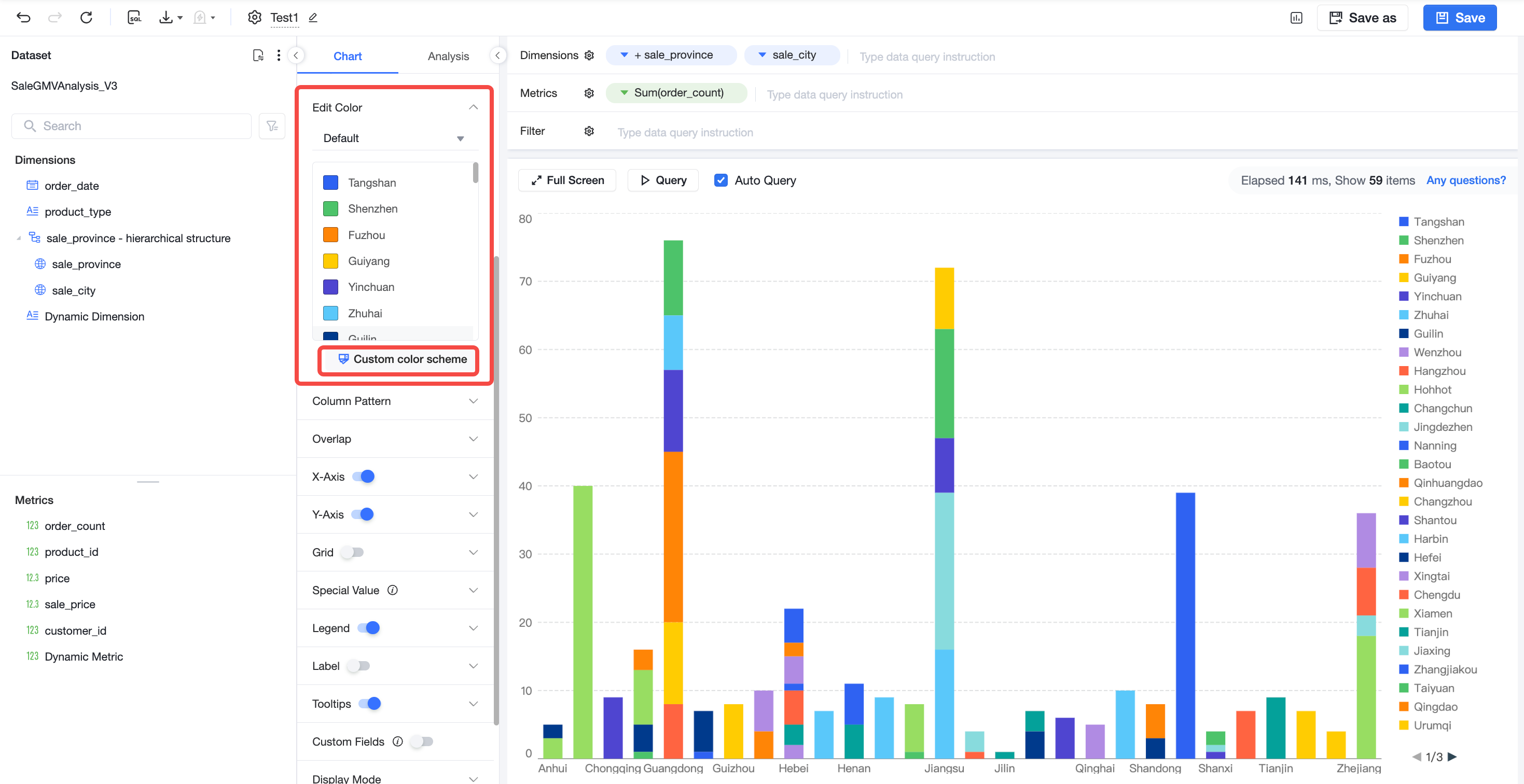The width and height of the screenshot is (1524, 784).
Task: Click the undo arrow icon
Action: click(24, 17)
